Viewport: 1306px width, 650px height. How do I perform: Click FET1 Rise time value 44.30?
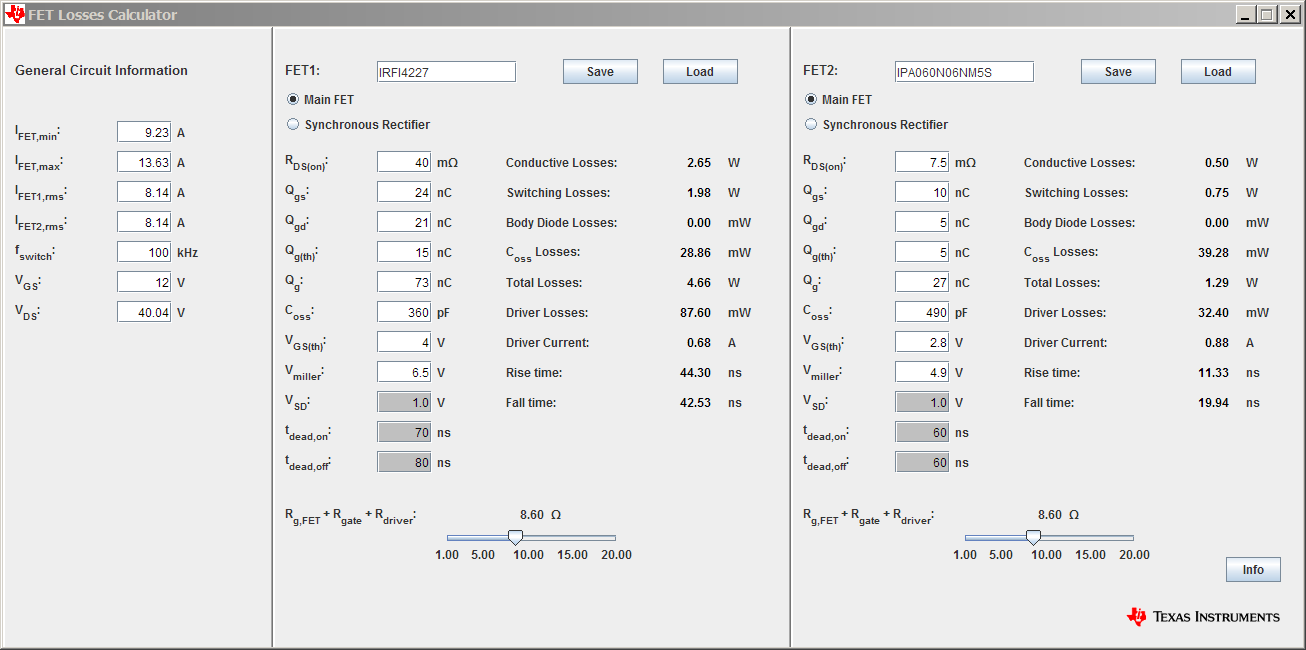695,373
